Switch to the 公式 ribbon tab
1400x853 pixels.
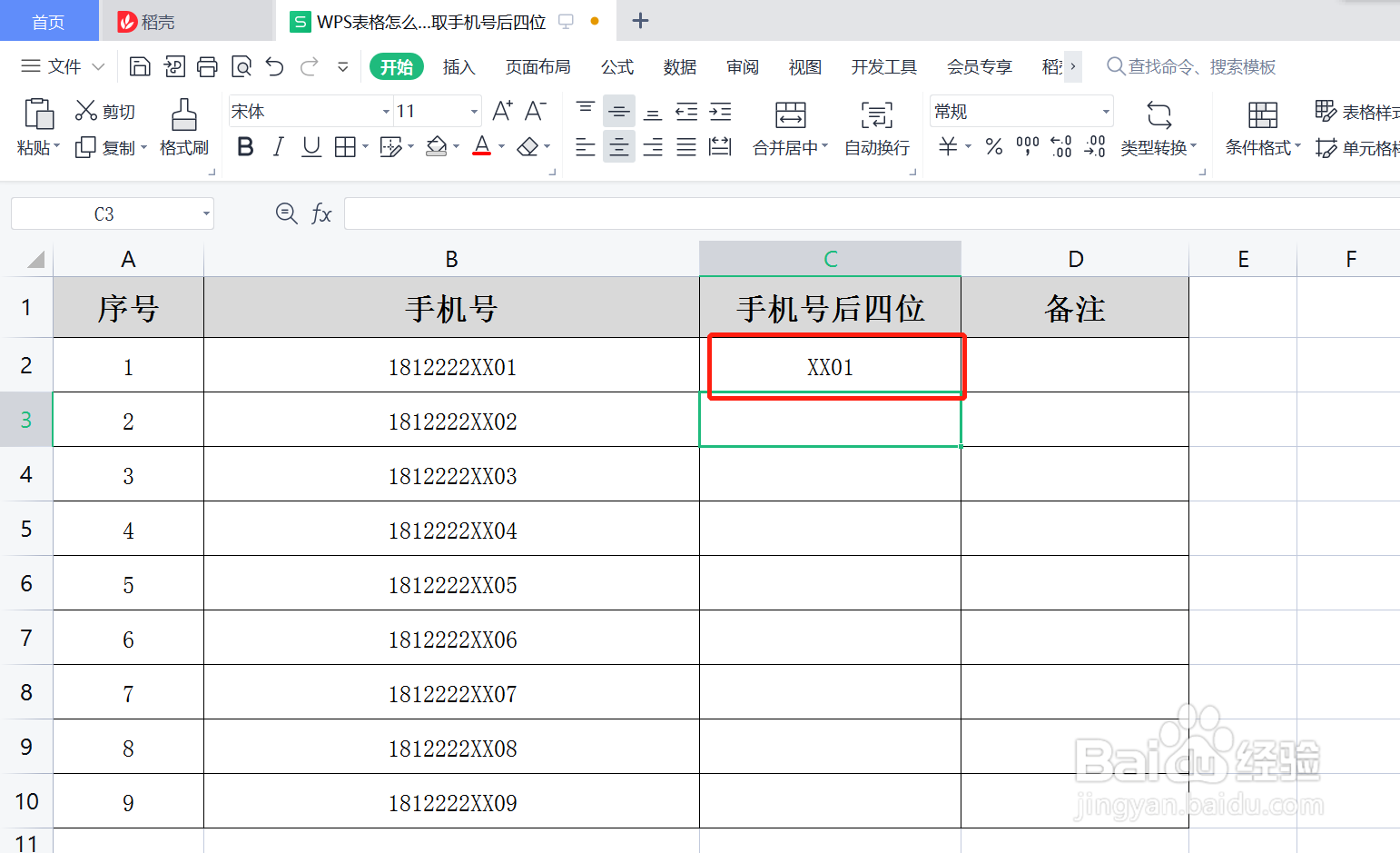(x=616, y=66)
